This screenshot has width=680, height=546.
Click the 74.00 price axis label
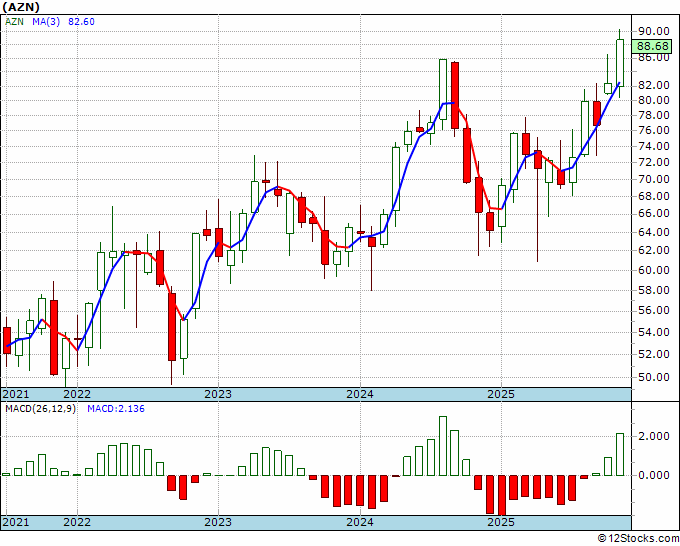[x=653, y=146]
